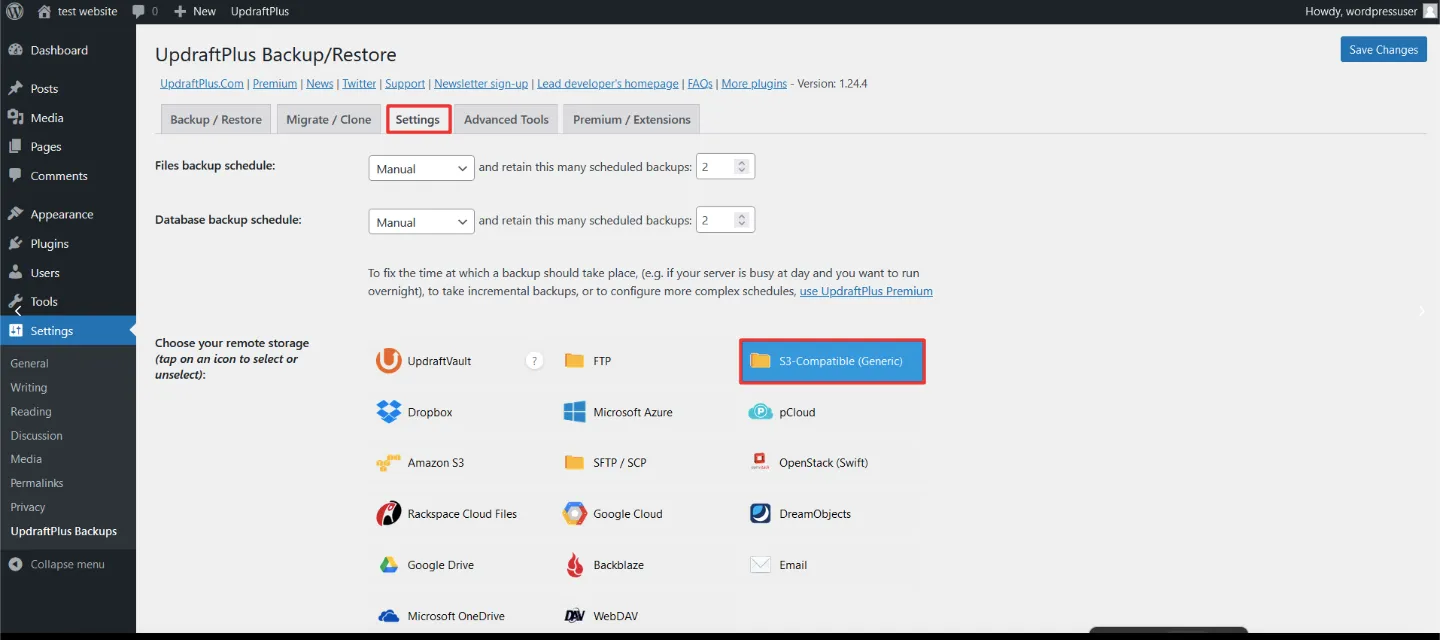Select the FTP folder icon
This screenshot has height=640, width=1440.
(574, 360)
